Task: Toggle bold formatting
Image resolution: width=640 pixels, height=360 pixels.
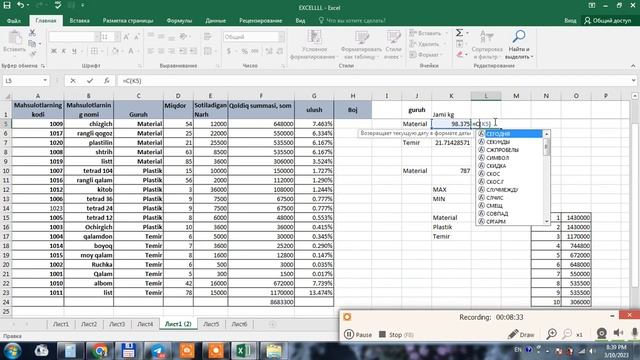Action: (x=53, y=51)
